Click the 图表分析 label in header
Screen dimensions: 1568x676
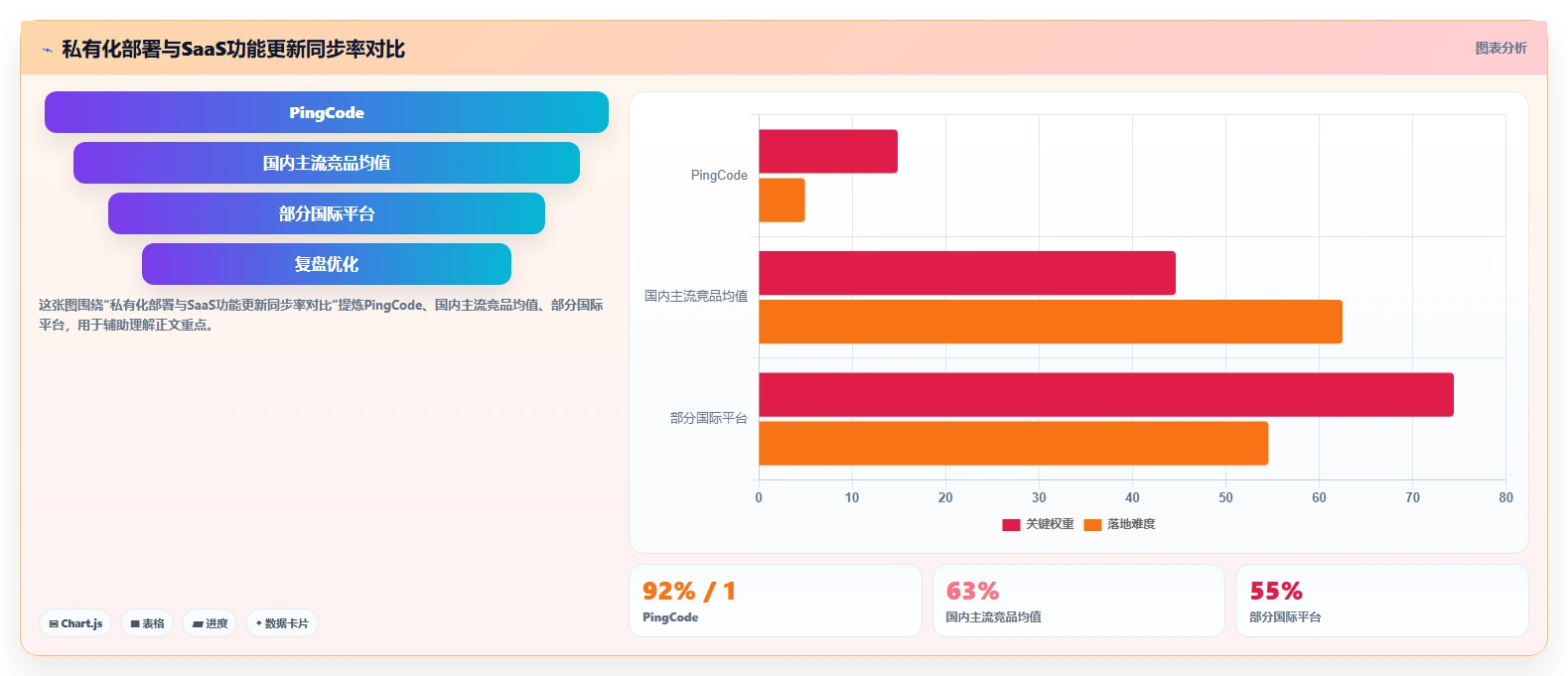click(1500, 48)
